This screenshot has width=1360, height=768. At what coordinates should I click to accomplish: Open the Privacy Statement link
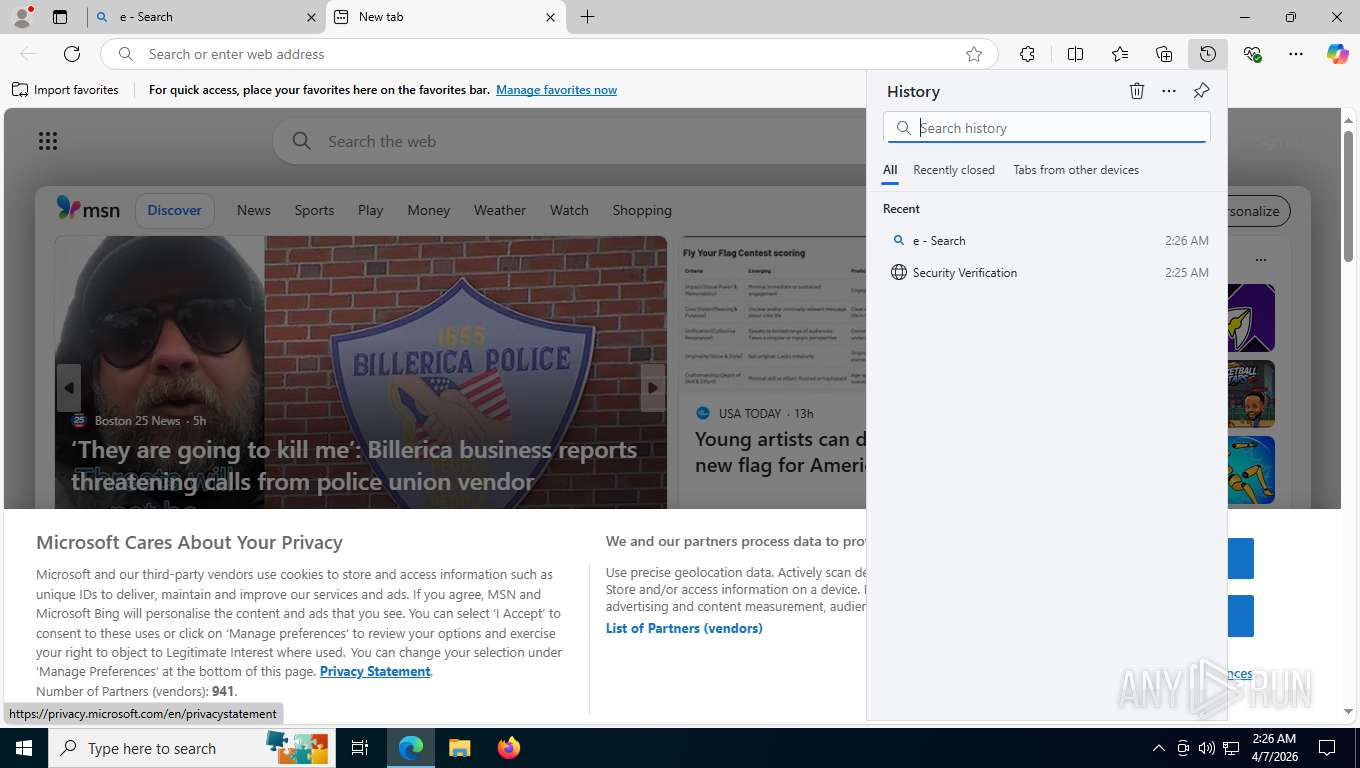pos(375,671)
